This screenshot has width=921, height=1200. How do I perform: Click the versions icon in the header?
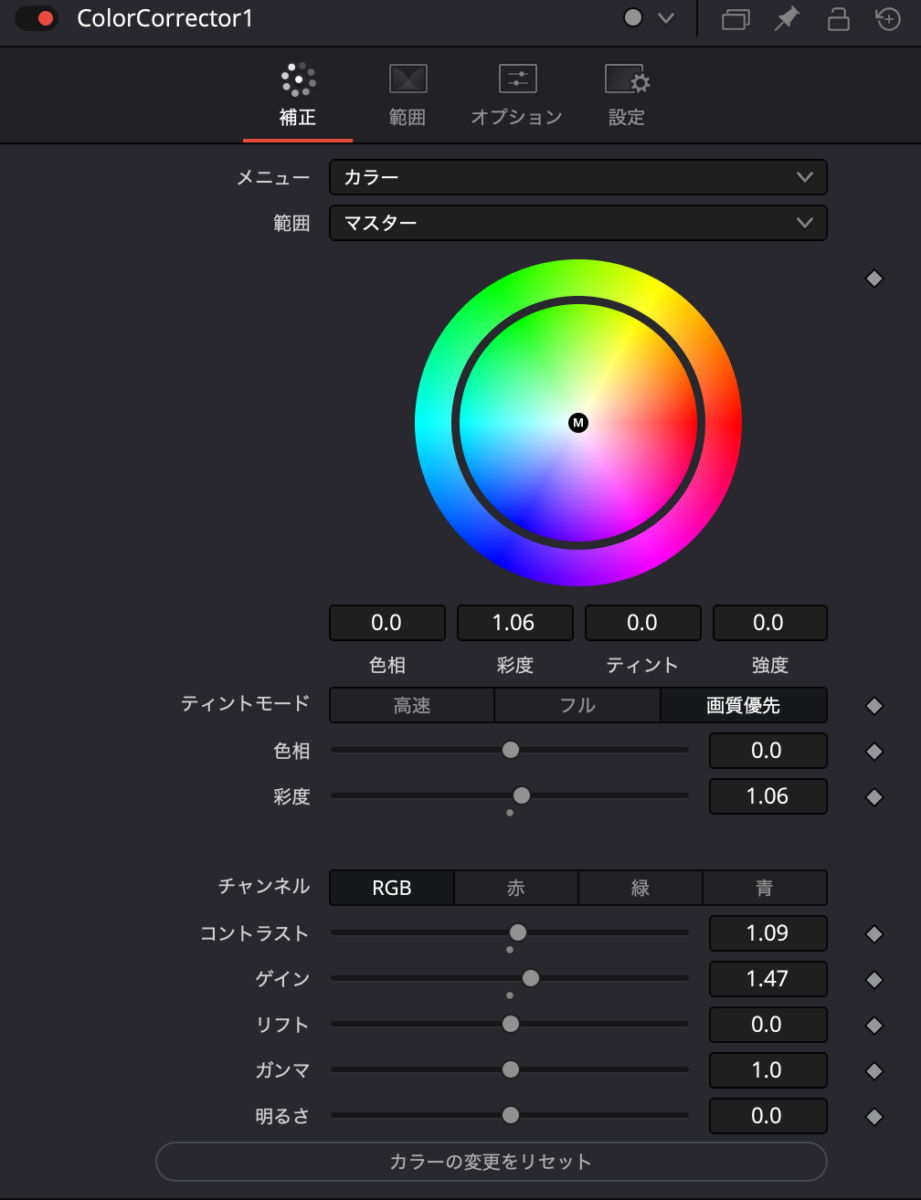click(x=736, y=19)
